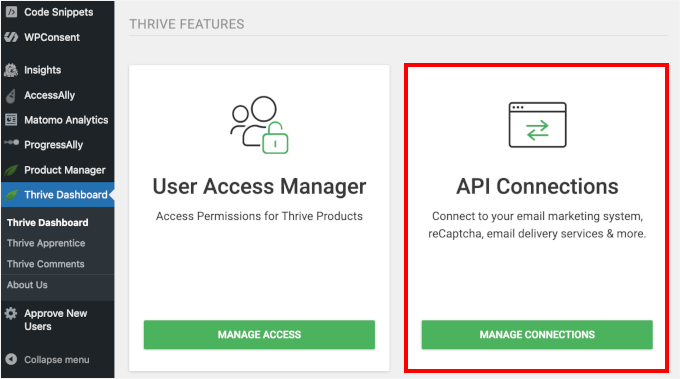Viewport: 680px width, 379px height.
Task: Click 'Connect to your email marketing system' description
Action: (x=537, y=225)
